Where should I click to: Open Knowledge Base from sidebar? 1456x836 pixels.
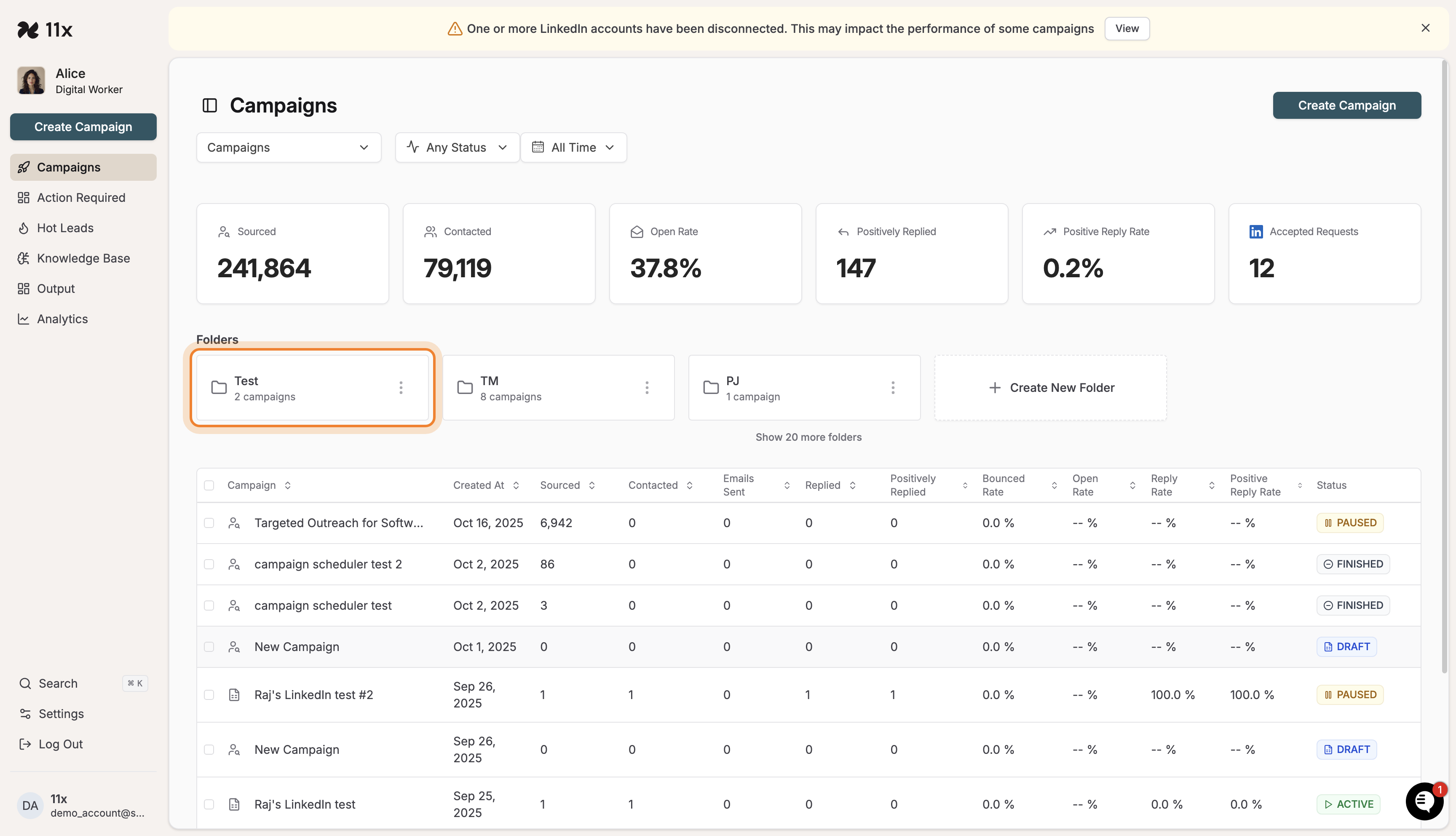click(83, 258)
